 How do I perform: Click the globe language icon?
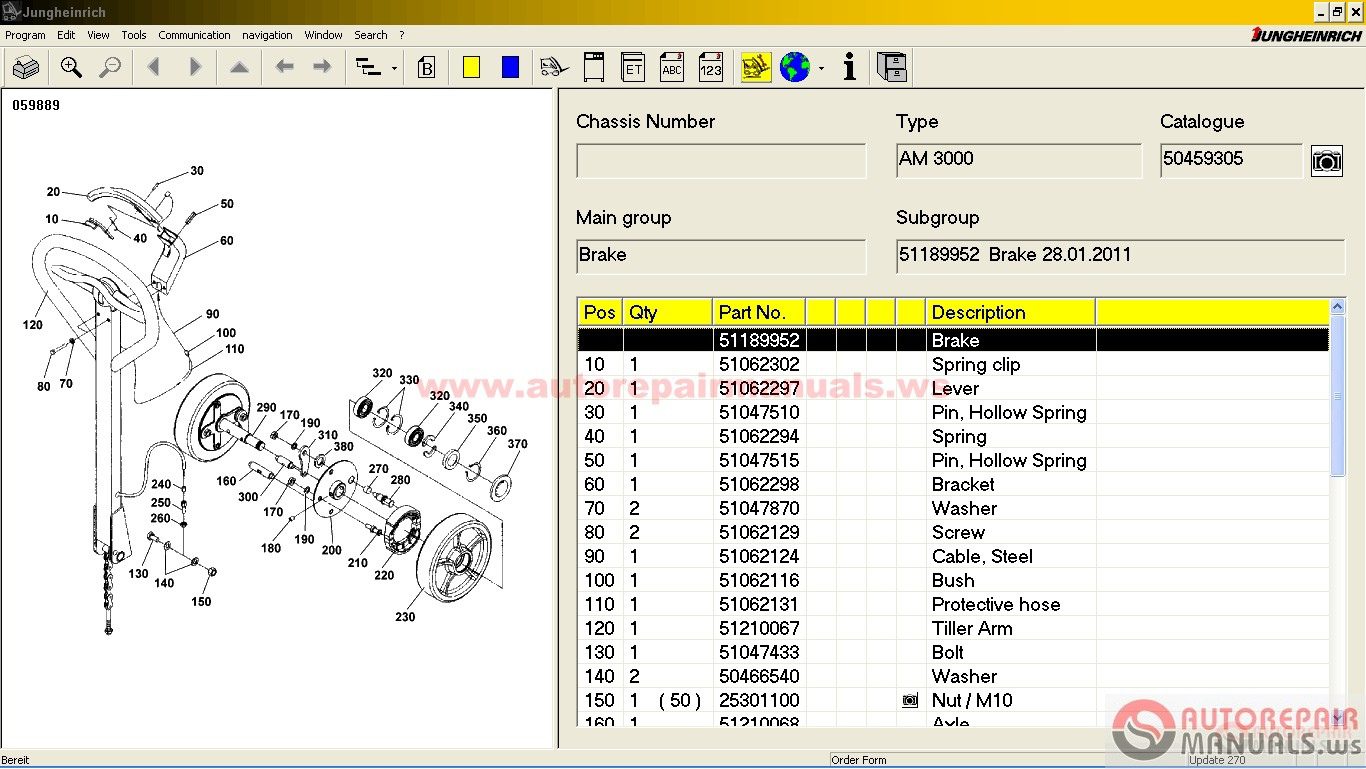coord(795,67)
